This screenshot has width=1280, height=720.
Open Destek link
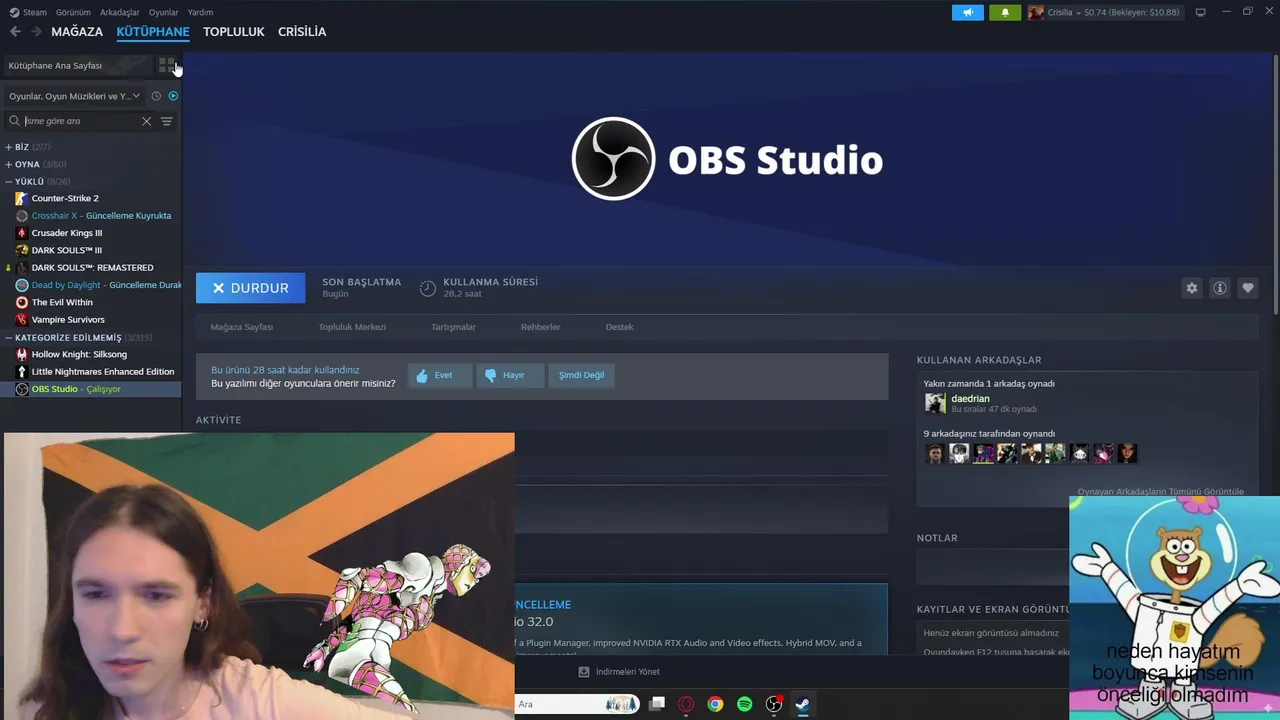click(619, 327)
